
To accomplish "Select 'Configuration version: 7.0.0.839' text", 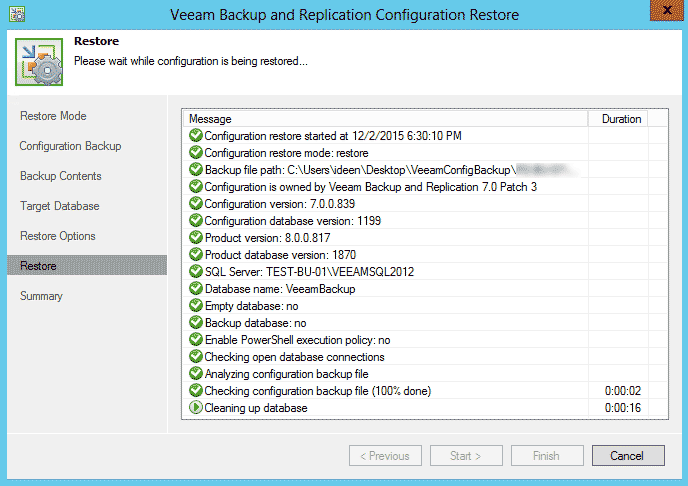I will click(280, 204).
